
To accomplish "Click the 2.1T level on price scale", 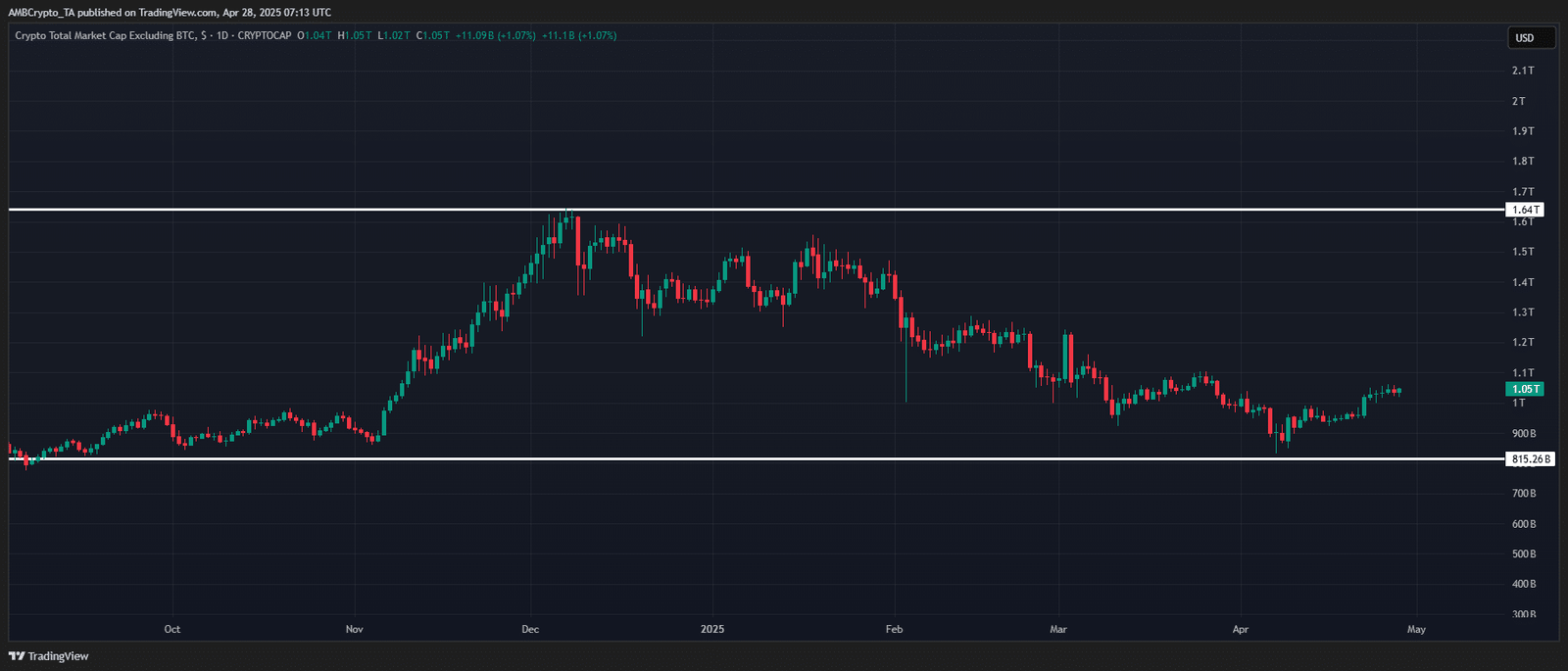I will pos(1523,71).
